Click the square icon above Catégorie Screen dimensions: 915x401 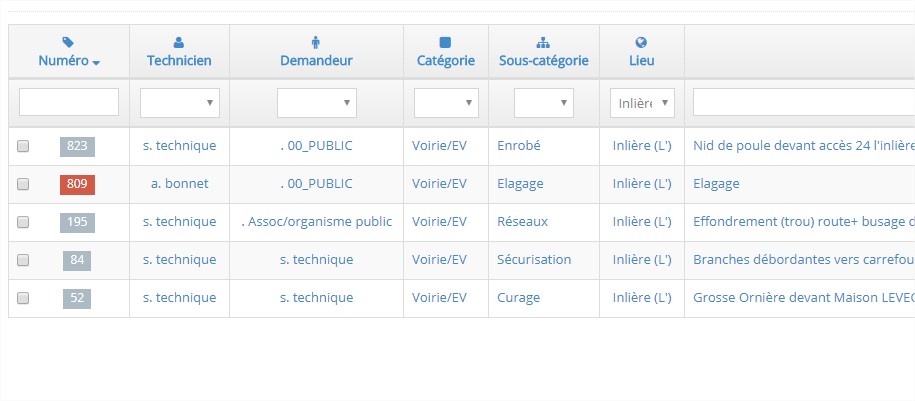coord(445,43)
